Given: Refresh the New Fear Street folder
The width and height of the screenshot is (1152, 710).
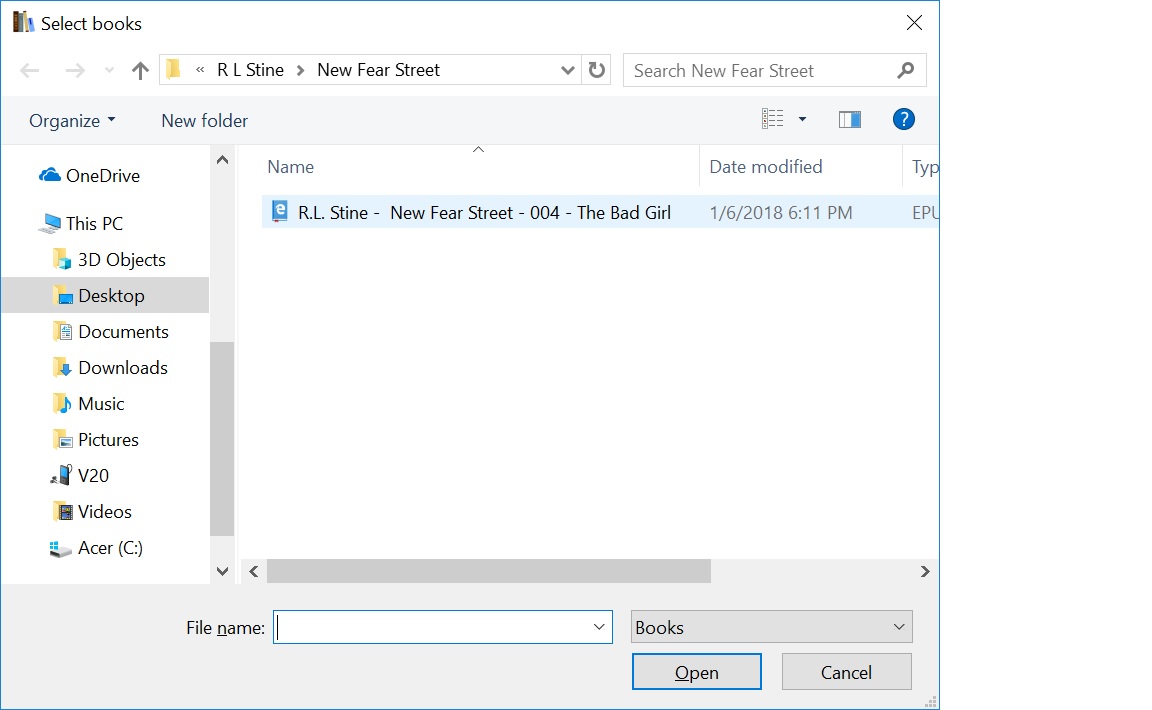Looking at the screenshot, I should 597,70.
